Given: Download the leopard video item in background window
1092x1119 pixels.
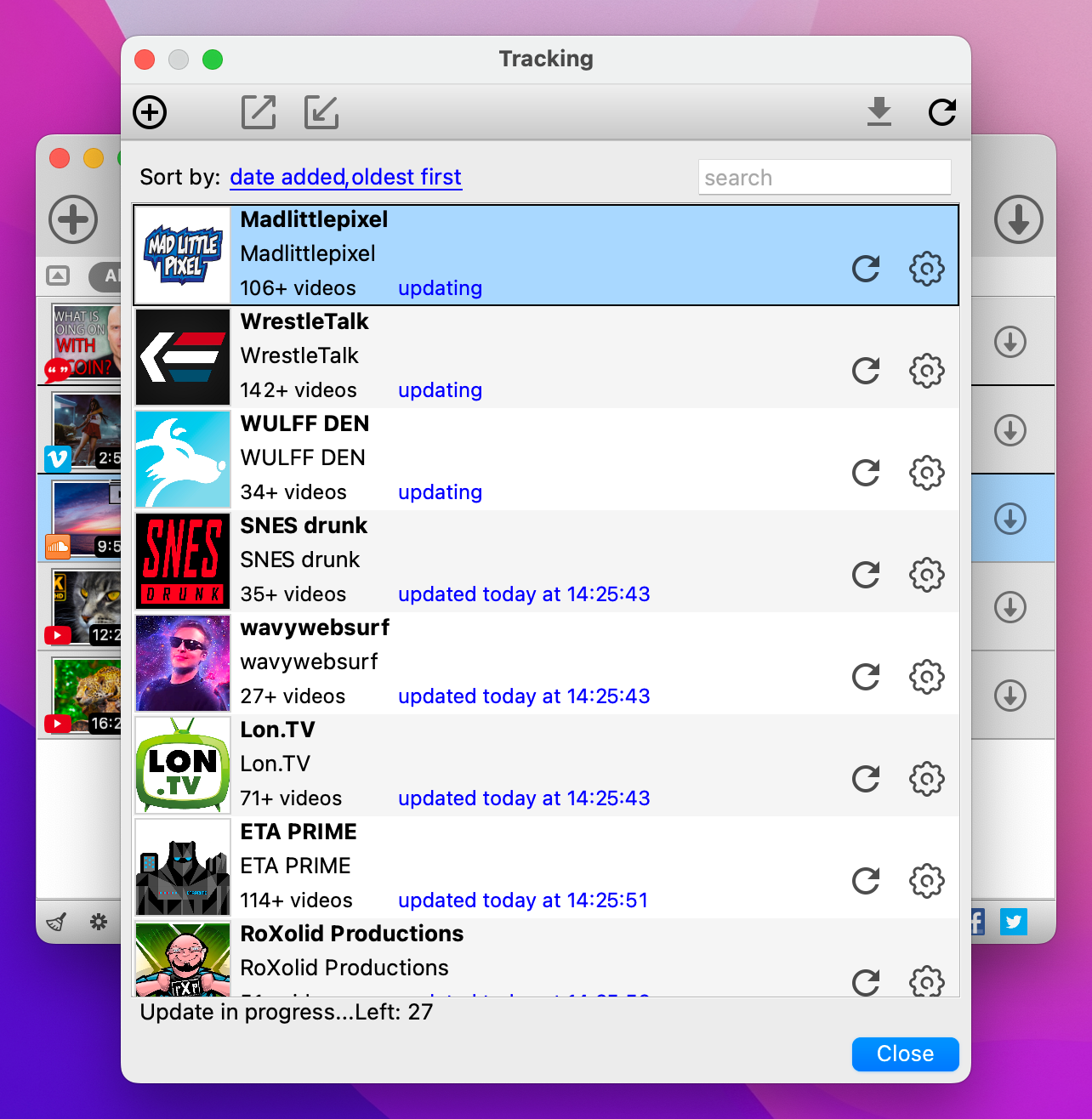Looking at the screenshot, I should coord(1010,696).
